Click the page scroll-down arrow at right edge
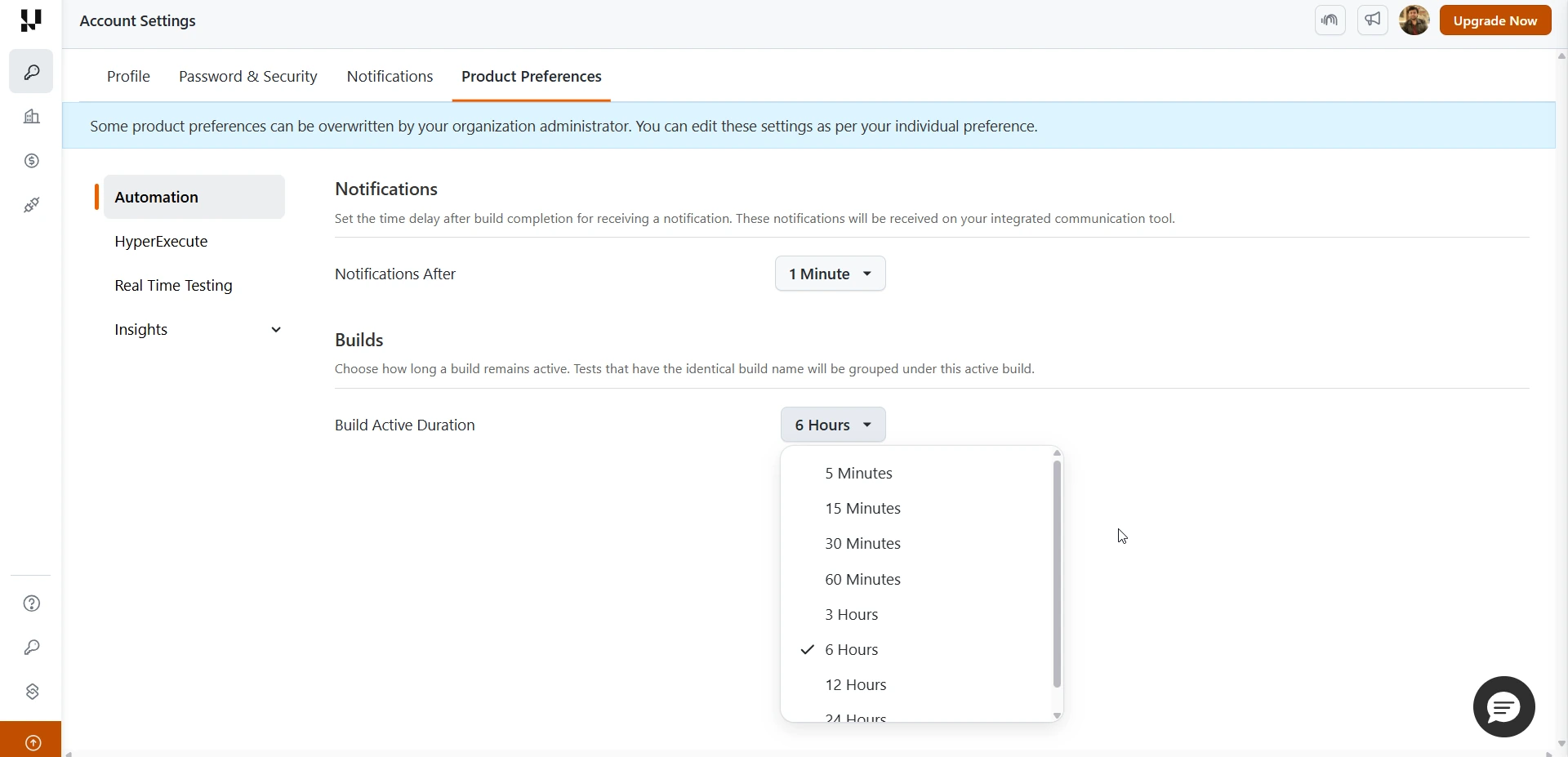This screenshot has width=1568, height=757. tap(1561, 744)
